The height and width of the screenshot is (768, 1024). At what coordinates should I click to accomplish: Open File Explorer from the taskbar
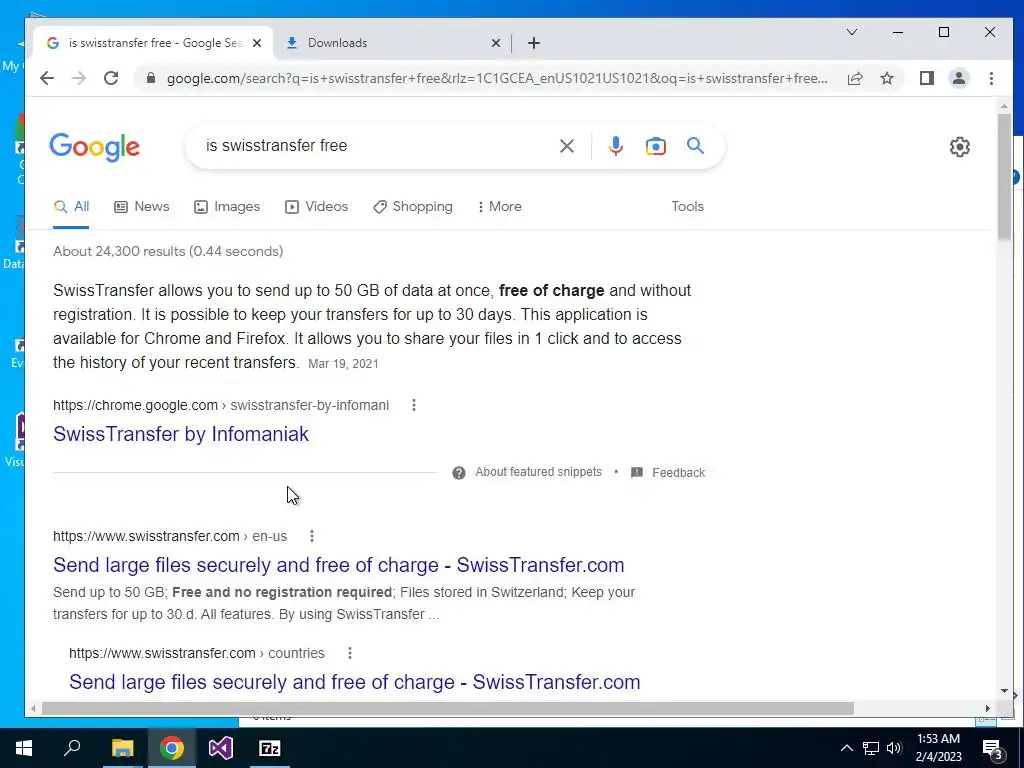(x=122, y=748)
